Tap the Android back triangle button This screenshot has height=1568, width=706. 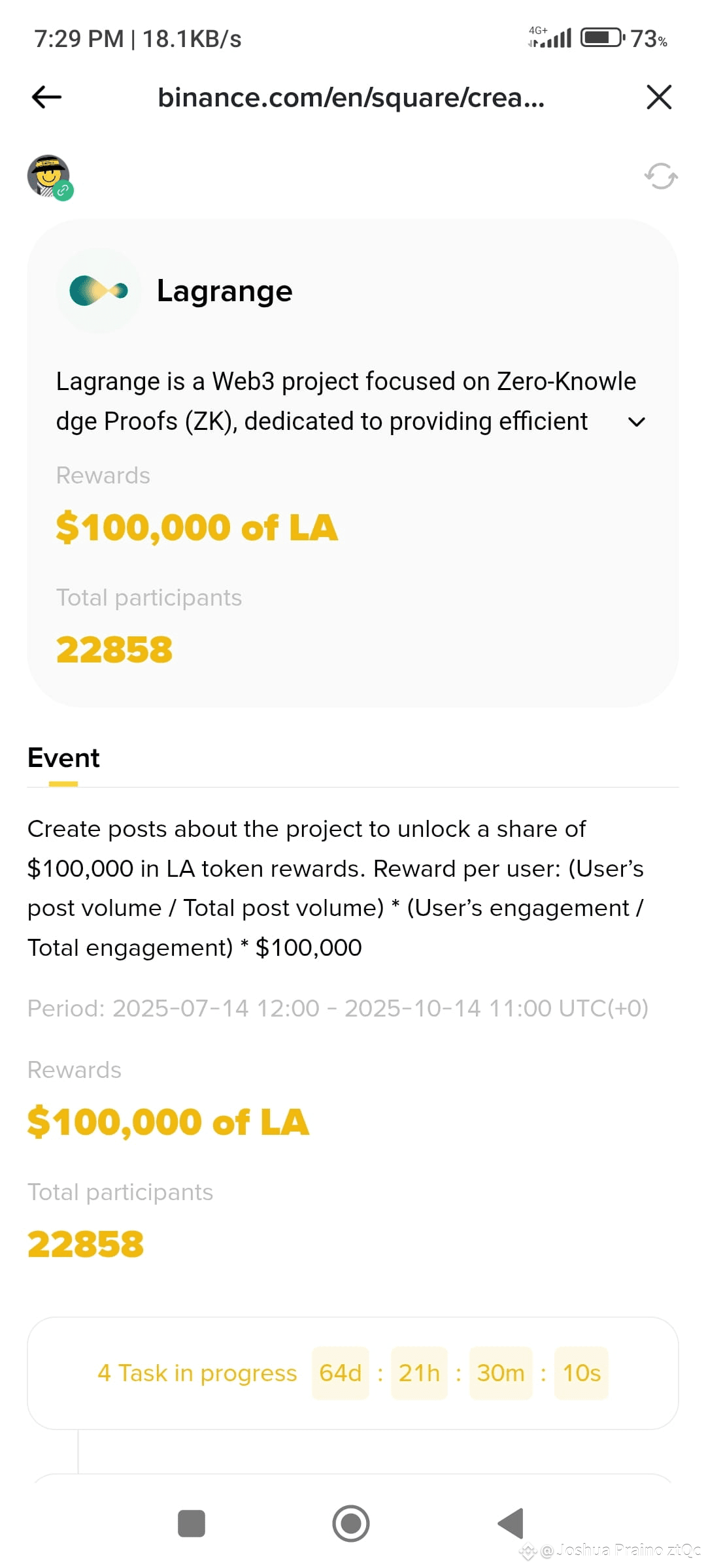(511, 1524)
